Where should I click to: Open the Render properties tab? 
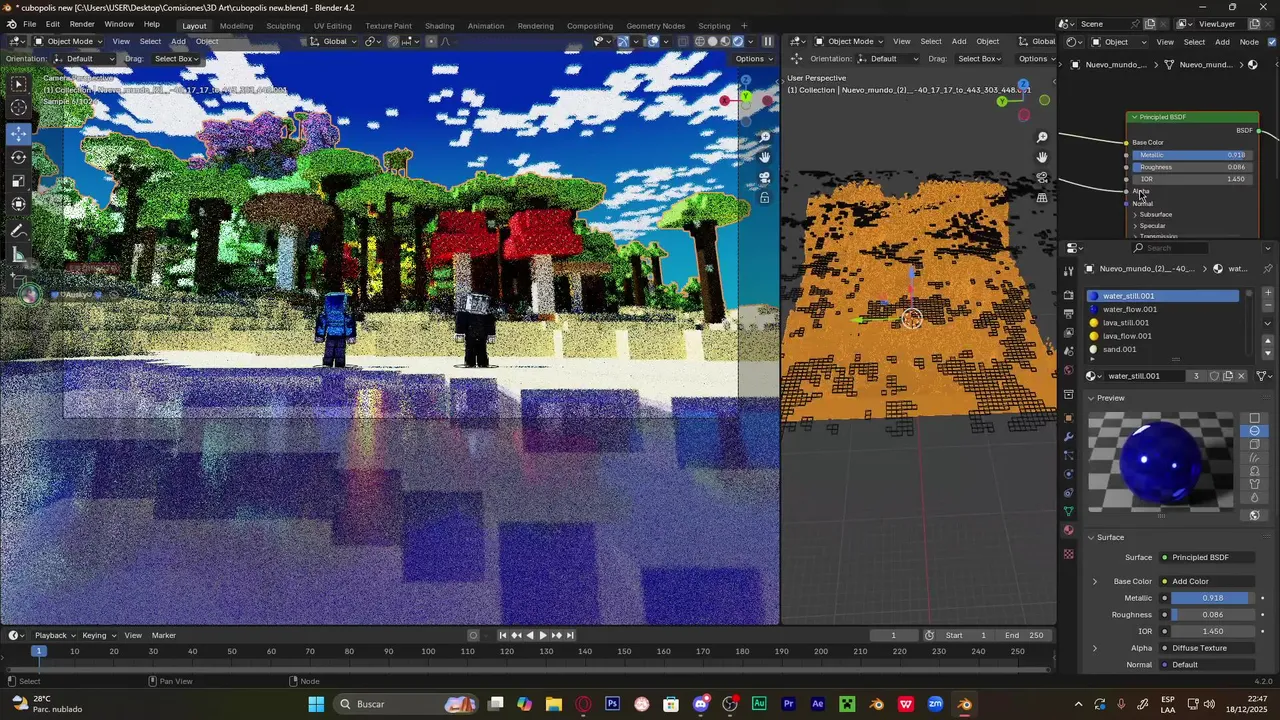coord(1068,296)
